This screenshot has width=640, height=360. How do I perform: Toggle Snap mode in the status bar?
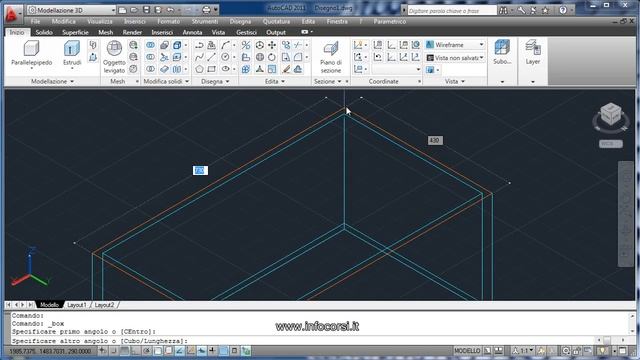click(x=113, y=351)
